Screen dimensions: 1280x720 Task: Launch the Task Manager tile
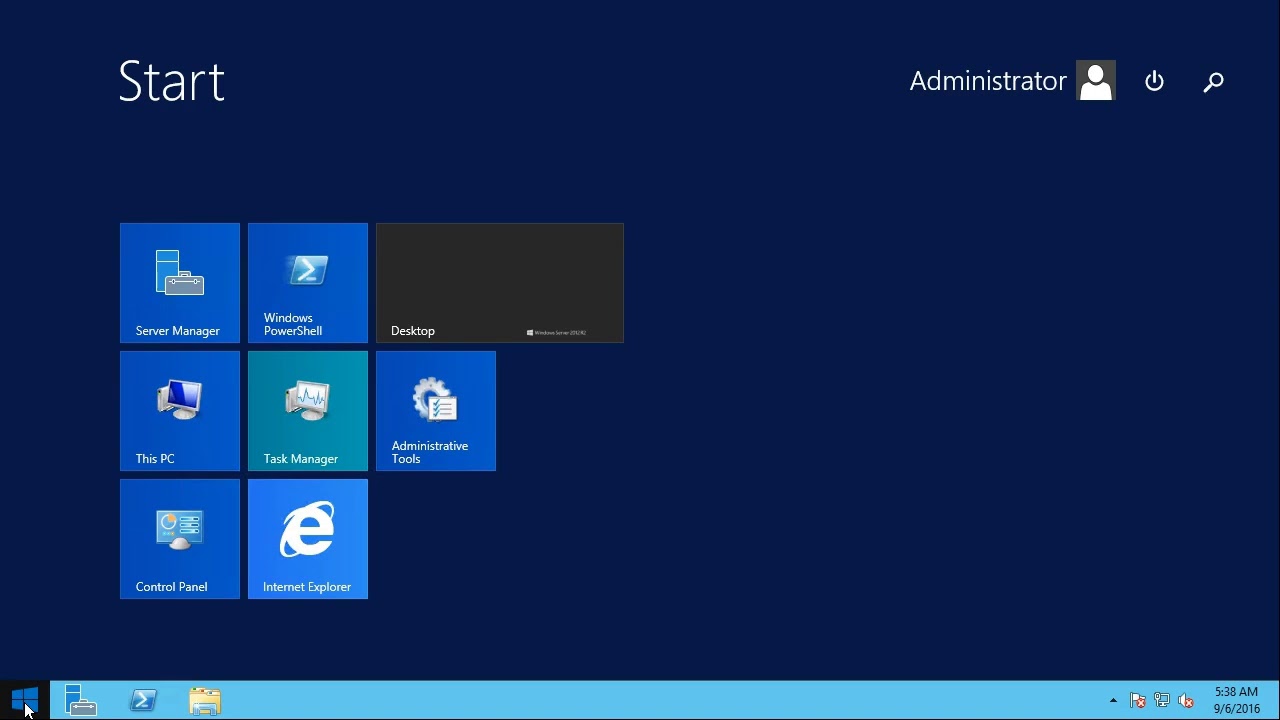(x=308, y=411)
